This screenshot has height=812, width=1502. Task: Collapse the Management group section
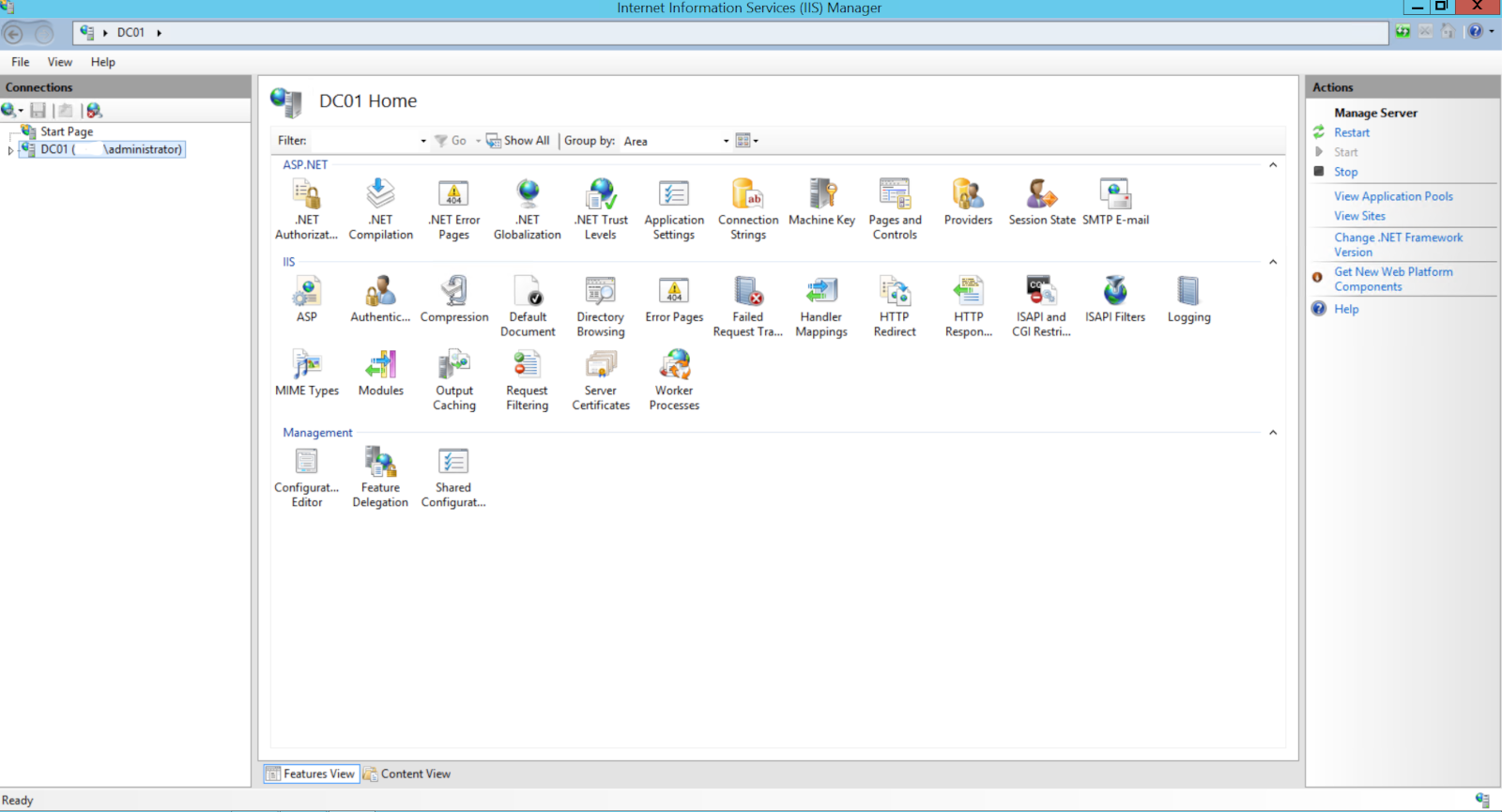click(x=1273, y=433)
